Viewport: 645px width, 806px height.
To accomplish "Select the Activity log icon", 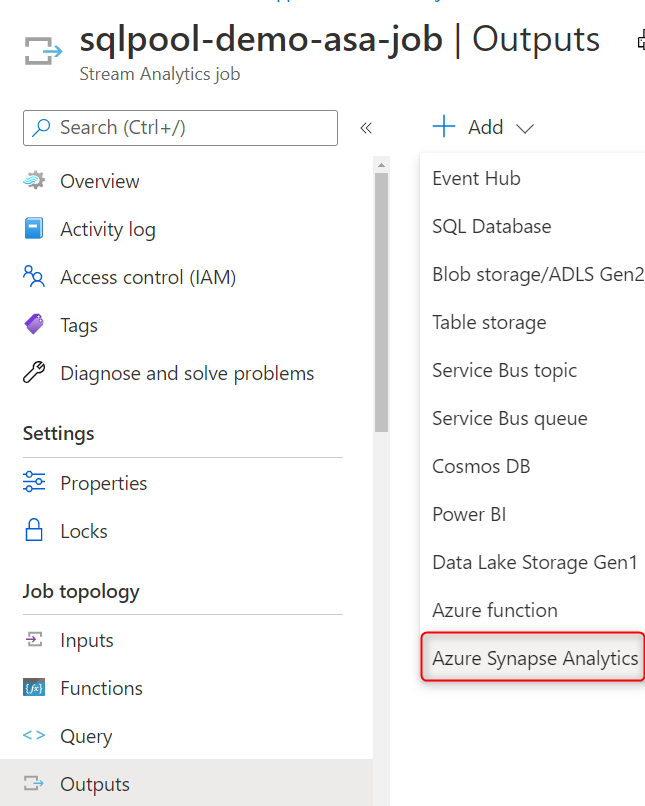I will 34,229.
